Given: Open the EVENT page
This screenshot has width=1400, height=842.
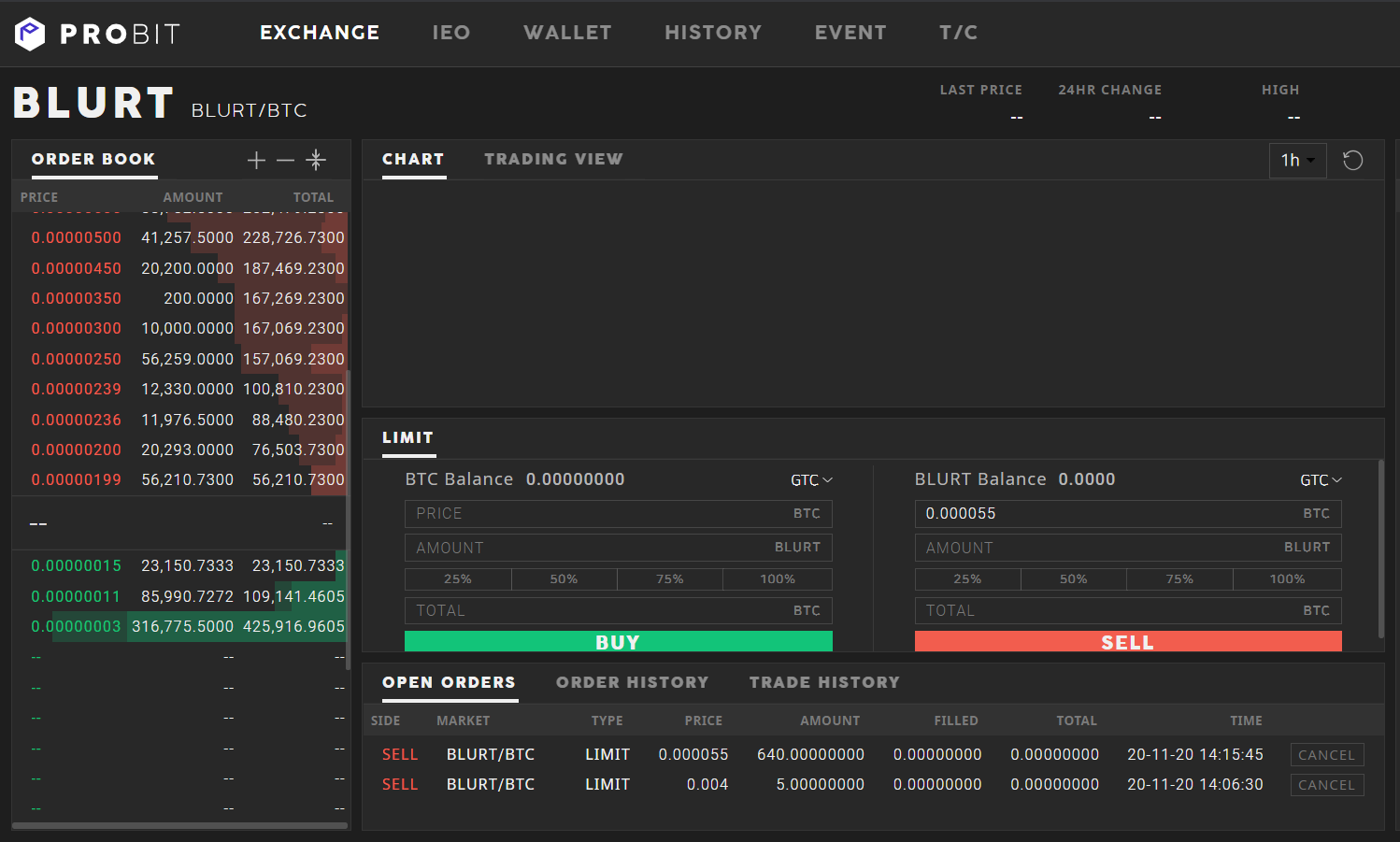Looking at the screenshot, I should [850, 33].
